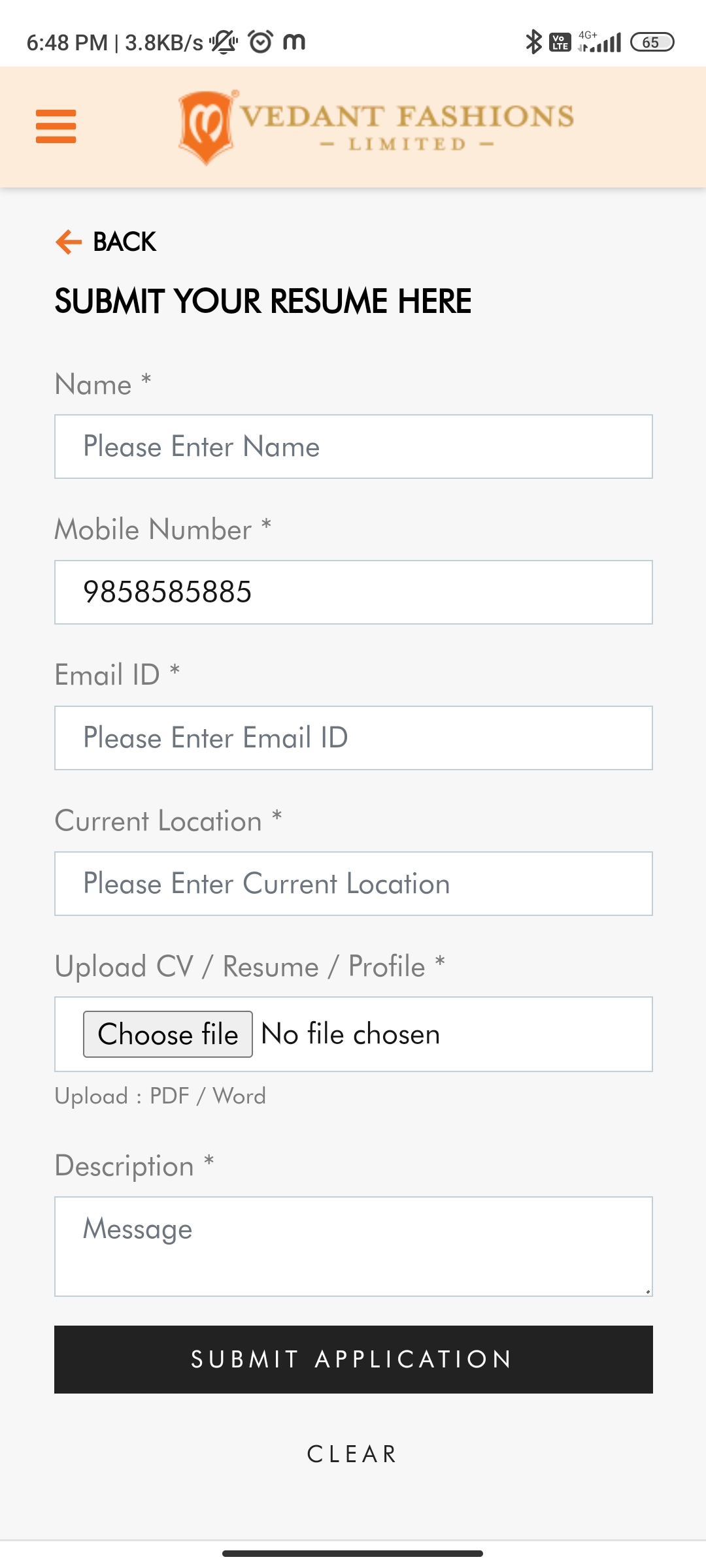Tap the battery level indicator
This screenshot has width=706, height=1568.
[x=652, y=42]
